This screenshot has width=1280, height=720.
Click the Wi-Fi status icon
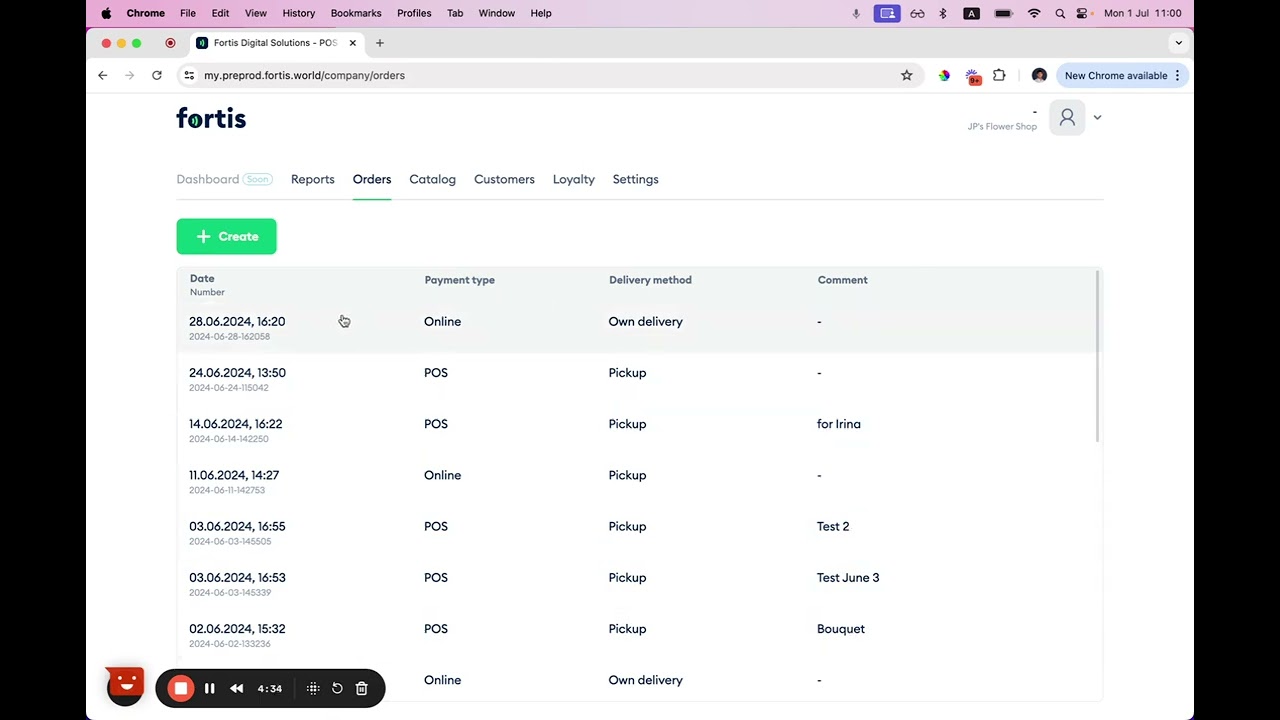pos(1034,13)
